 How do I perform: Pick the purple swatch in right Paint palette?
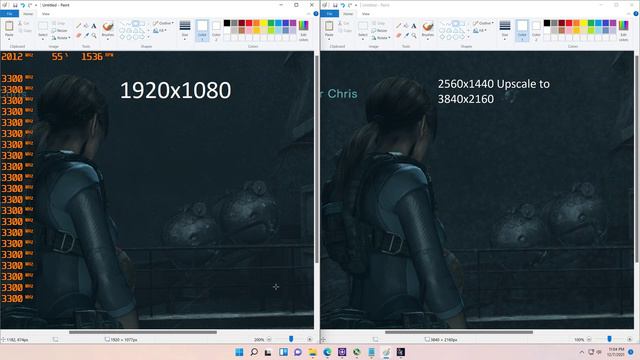[x=613, y=23]
